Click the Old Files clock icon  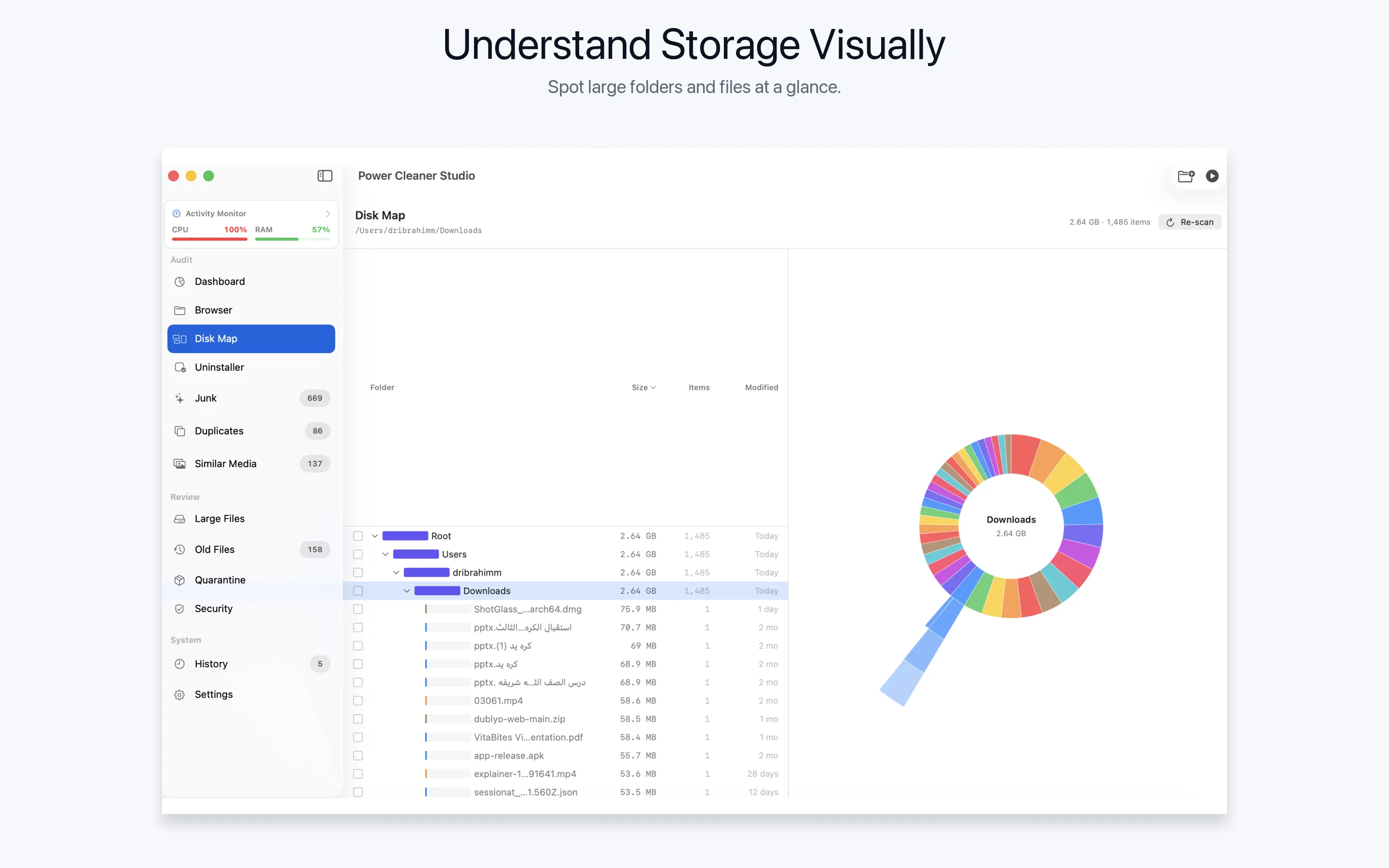(x=179, y=549)
